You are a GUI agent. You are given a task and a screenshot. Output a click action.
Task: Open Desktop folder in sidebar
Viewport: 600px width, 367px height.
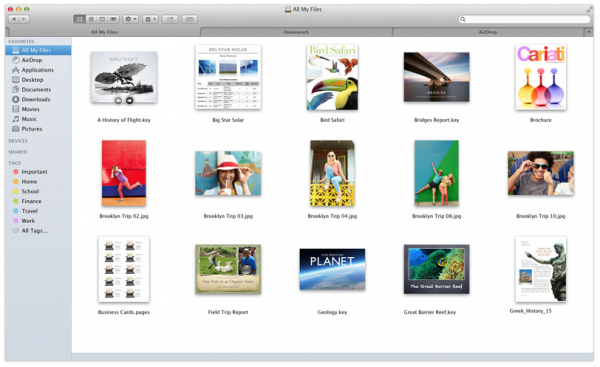pyautogui.click(x=38, y=80)
